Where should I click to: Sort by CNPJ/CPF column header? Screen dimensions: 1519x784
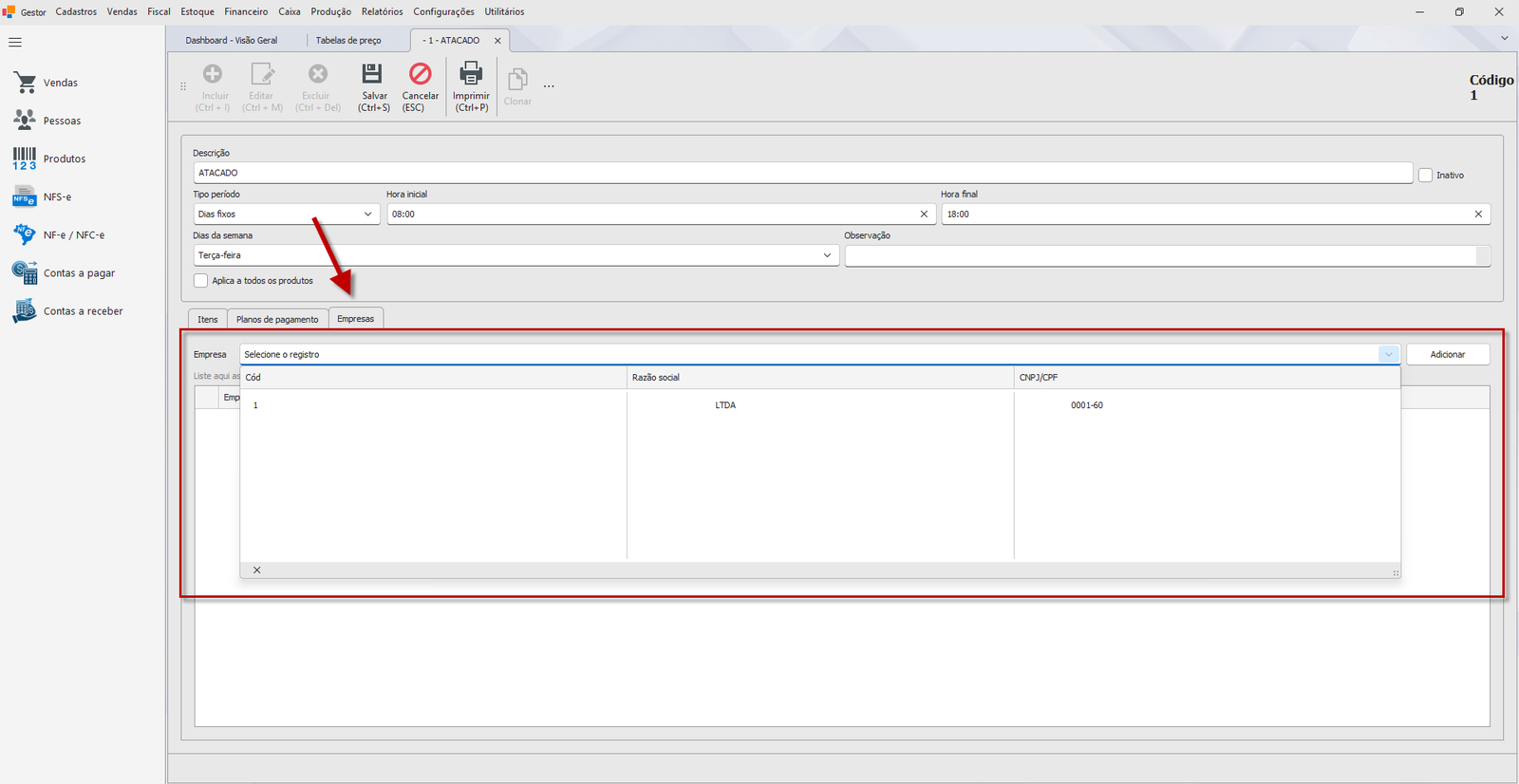[1207, 378]
